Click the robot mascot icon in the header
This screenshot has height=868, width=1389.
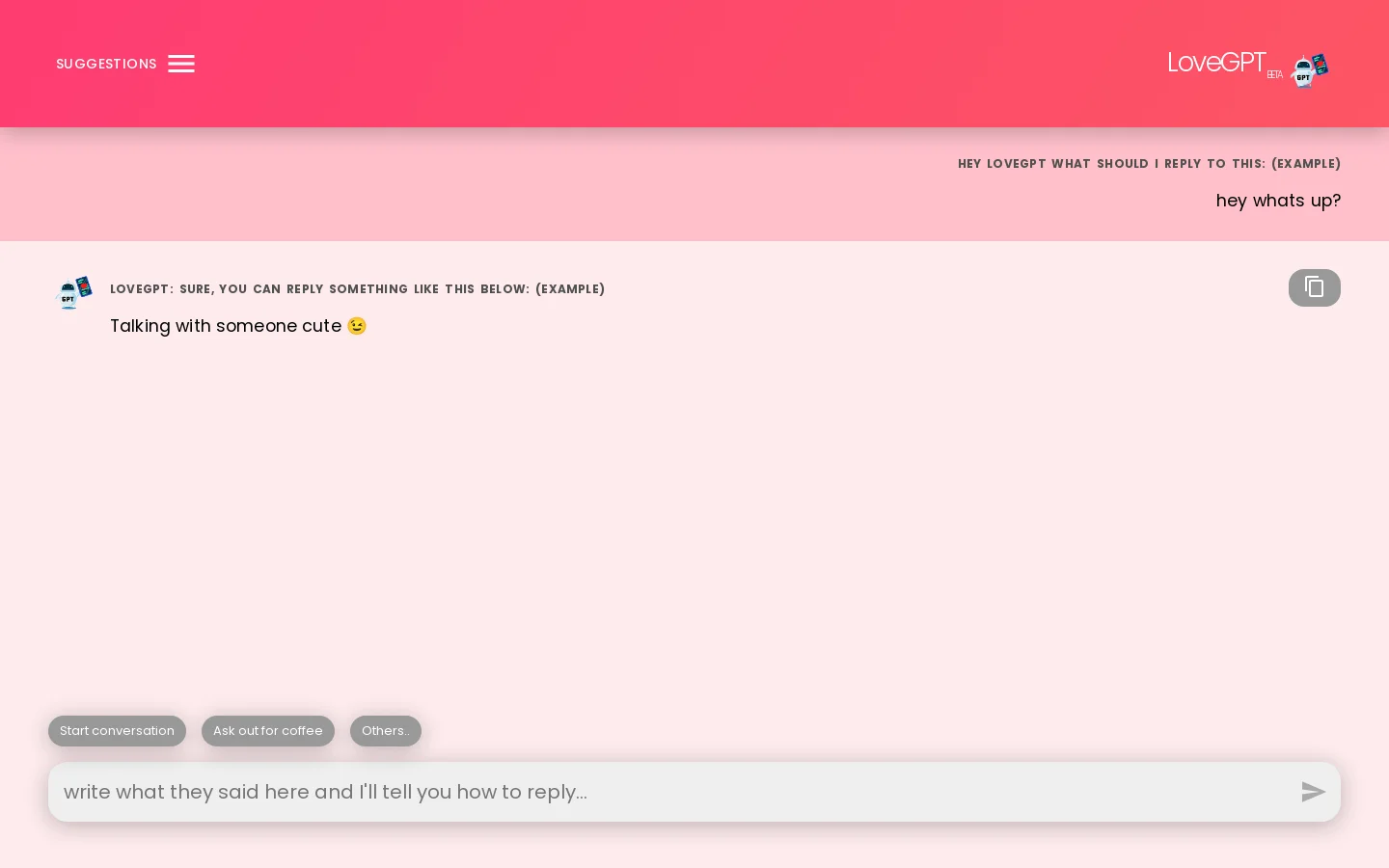tap(1309, 69)
